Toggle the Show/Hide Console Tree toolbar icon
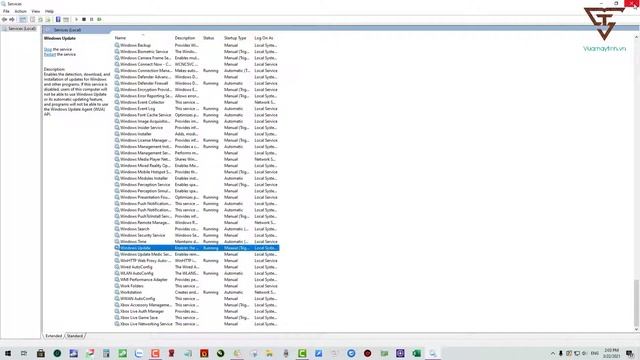 tap(23, 19)
